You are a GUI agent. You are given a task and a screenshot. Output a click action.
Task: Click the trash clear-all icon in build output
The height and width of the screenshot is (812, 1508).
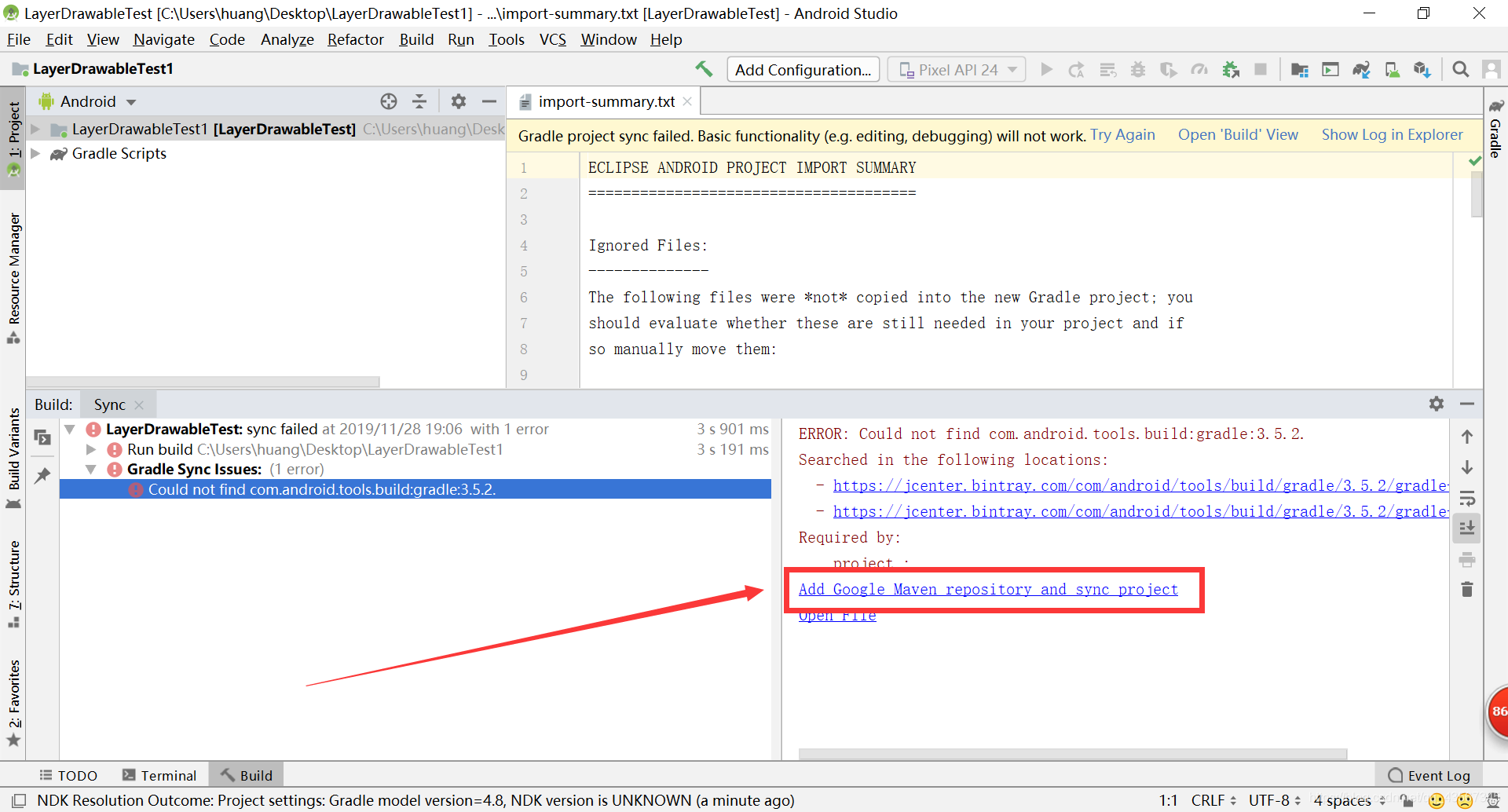(1467, 589)
